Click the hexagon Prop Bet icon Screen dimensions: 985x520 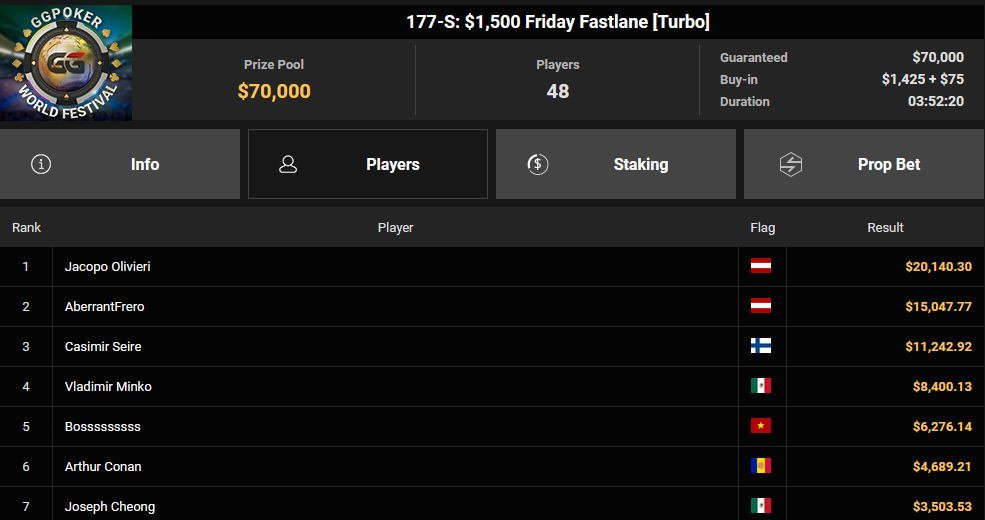point(790,165)
